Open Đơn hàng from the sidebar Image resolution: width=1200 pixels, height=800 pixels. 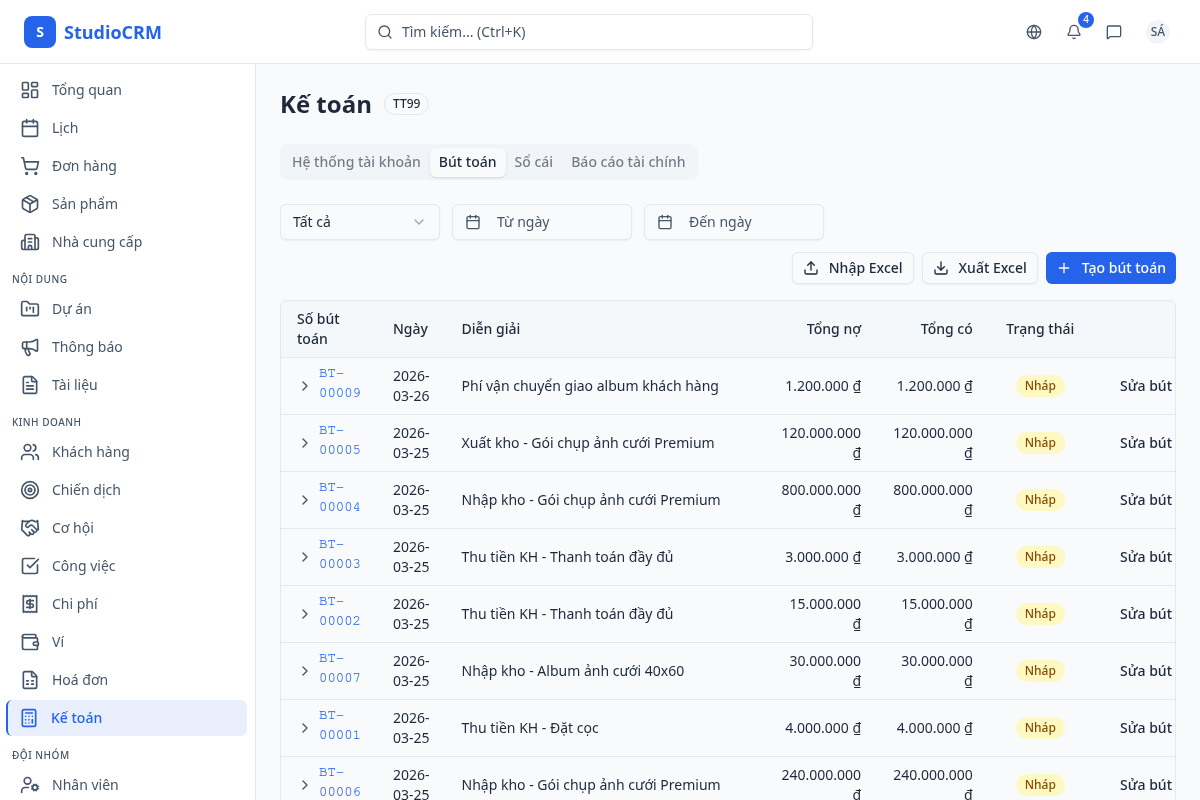[84, 166]
